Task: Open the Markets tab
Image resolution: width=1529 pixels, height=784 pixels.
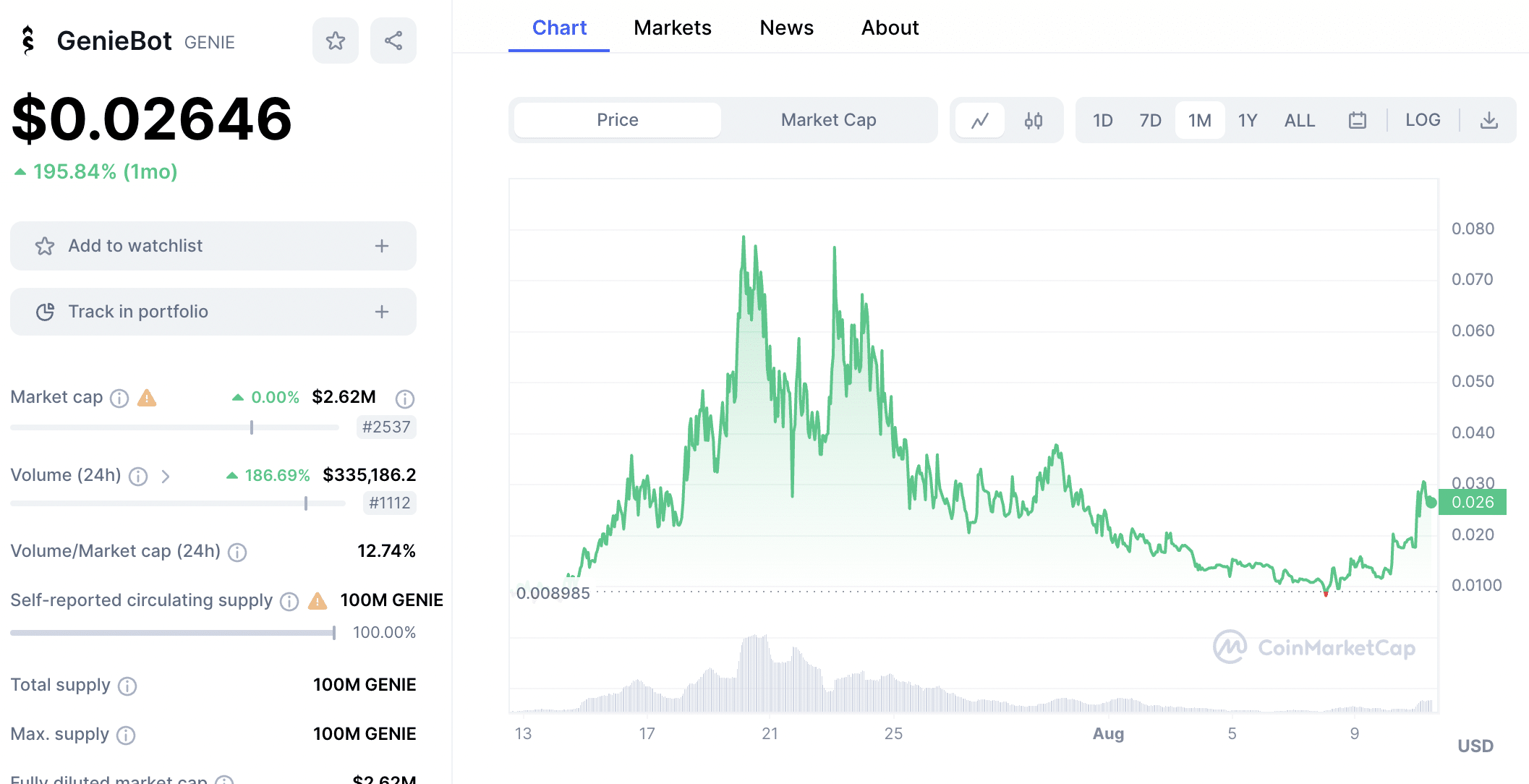Action: click(x=673, y=27)
